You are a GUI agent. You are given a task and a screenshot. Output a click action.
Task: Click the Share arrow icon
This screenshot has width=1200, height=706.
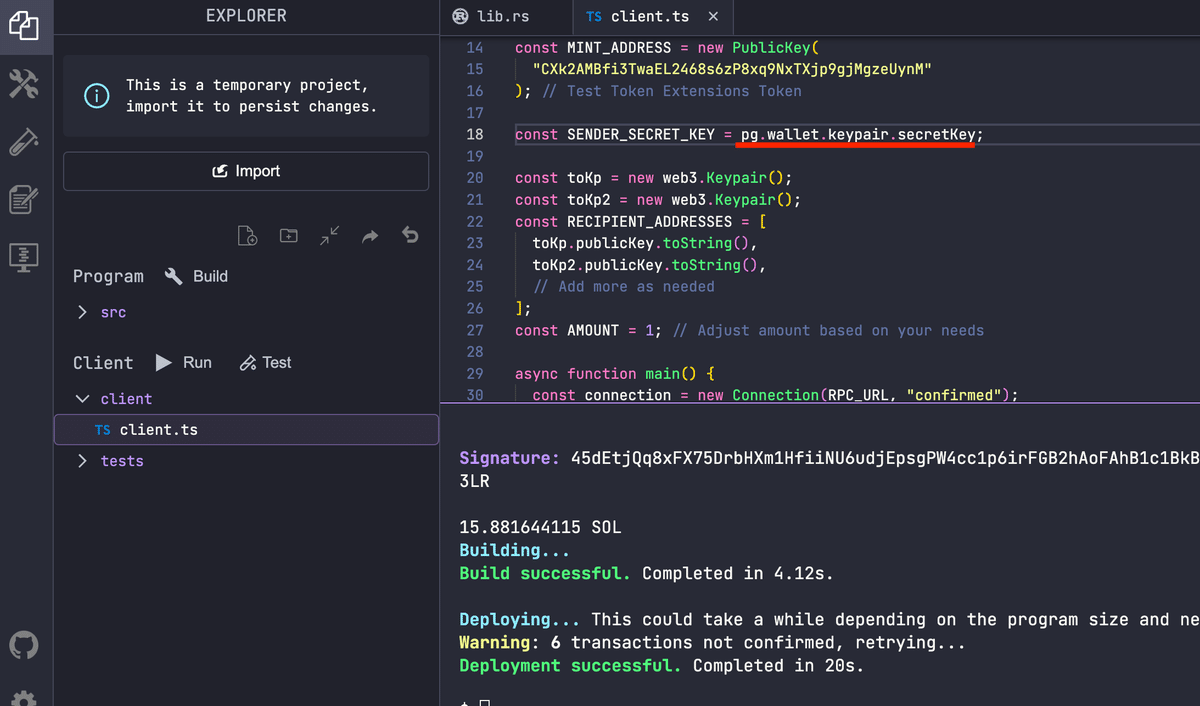point(370,236)
